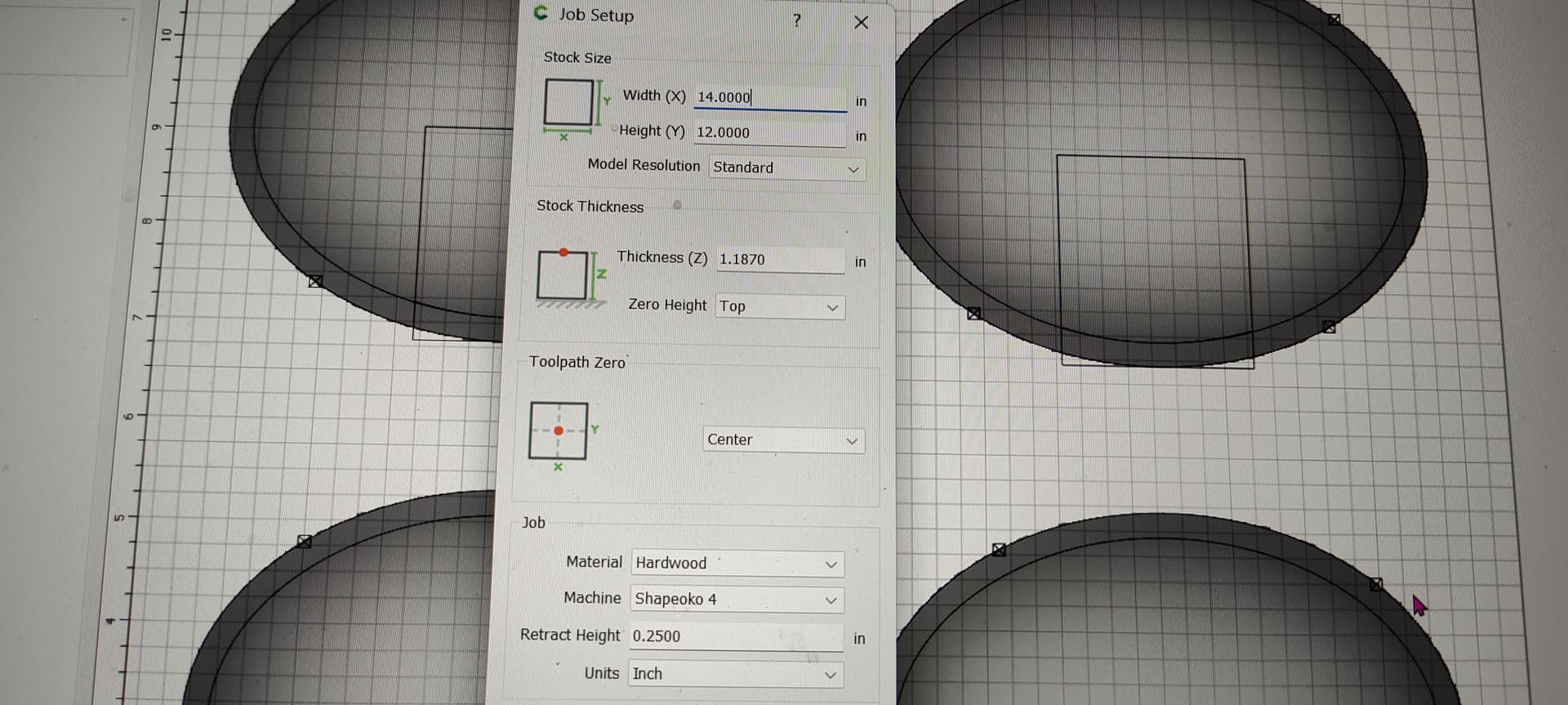Click the "Machine" label

(x=592, y=598)
